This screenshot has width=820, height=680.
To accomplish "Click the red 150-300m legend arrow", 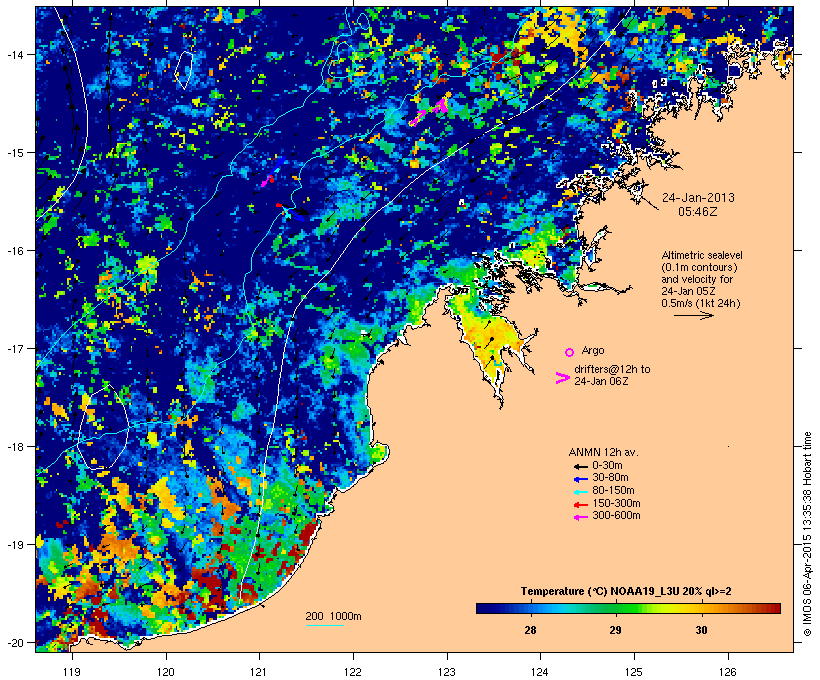I will point(580,505).
